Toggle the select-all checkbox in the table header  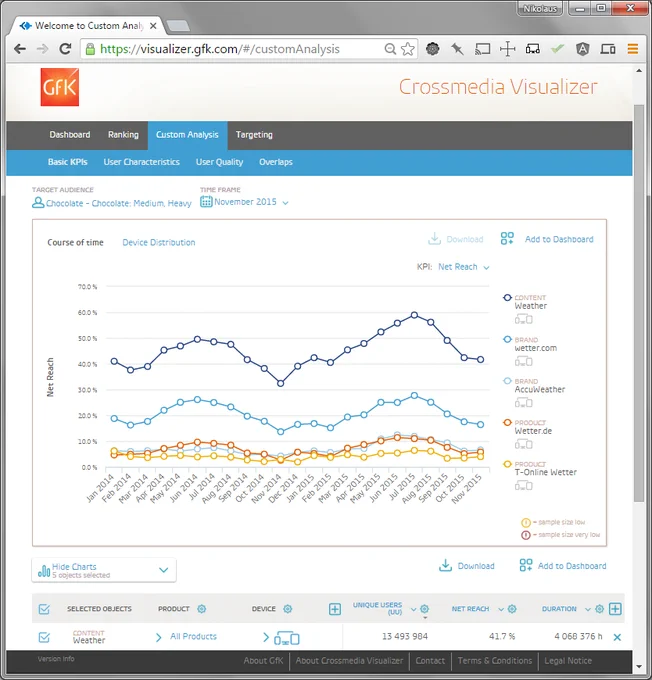click(x=44, y=609)
